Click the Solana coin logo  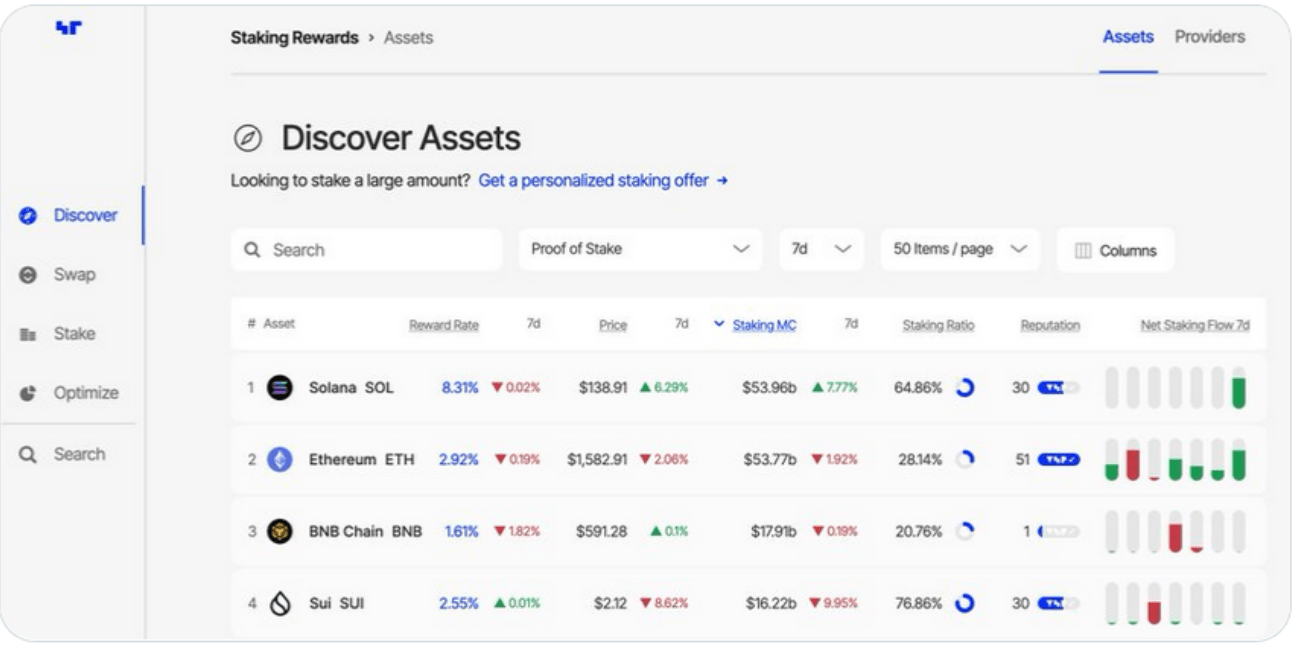[x=280, y=388]
